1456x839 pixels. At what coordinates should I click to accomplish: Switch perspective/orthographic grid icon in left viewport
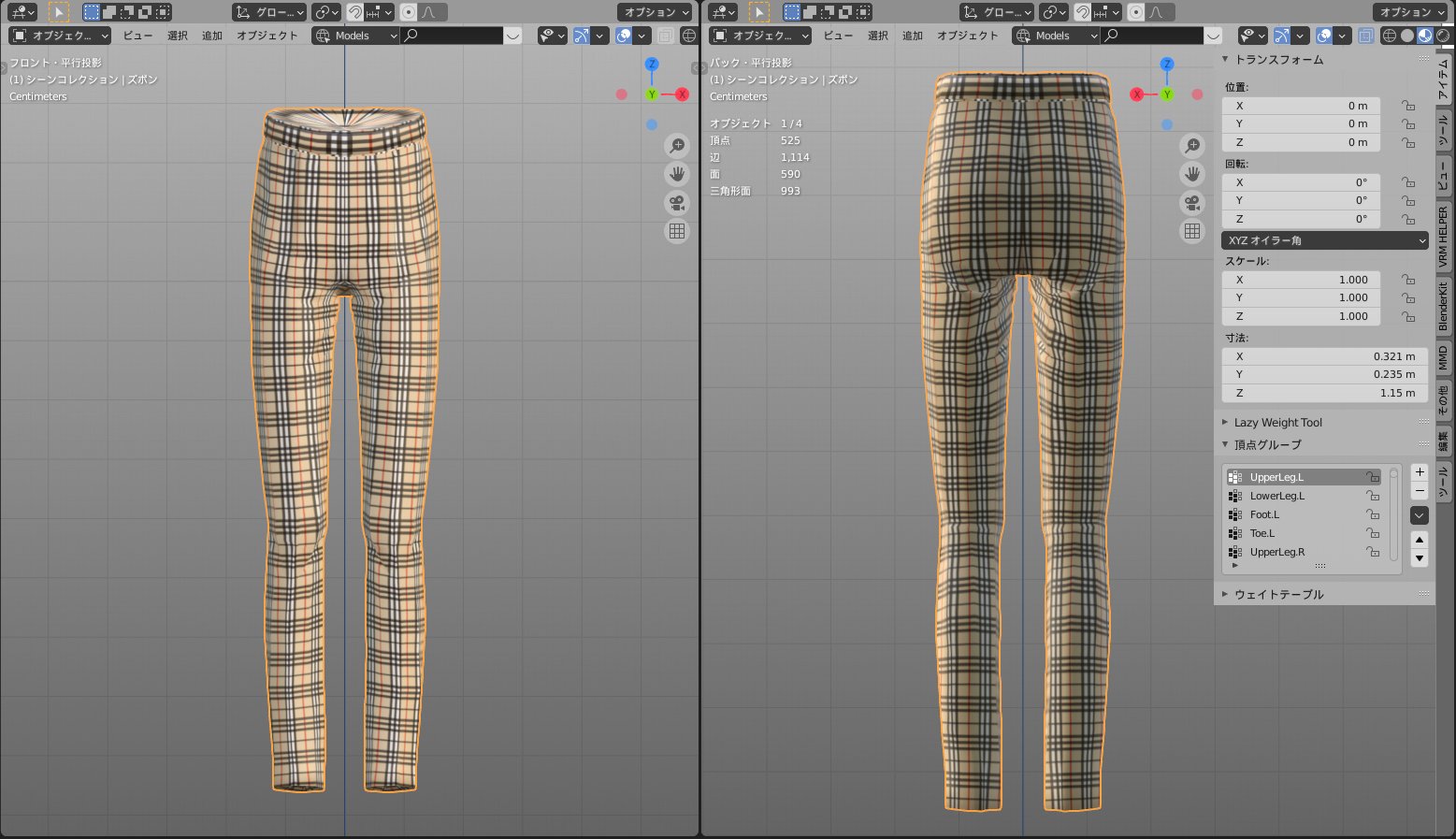coord(677,231)
